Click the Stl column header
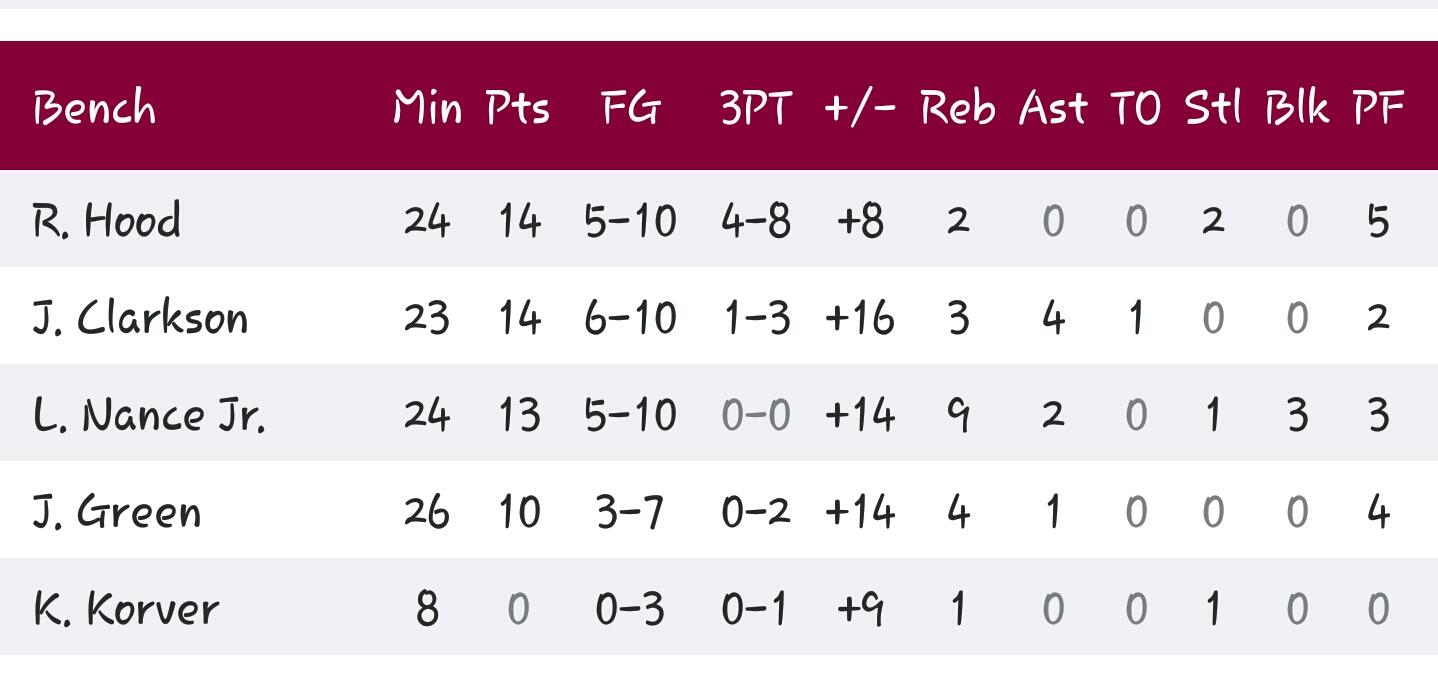 click(1212, 107)
